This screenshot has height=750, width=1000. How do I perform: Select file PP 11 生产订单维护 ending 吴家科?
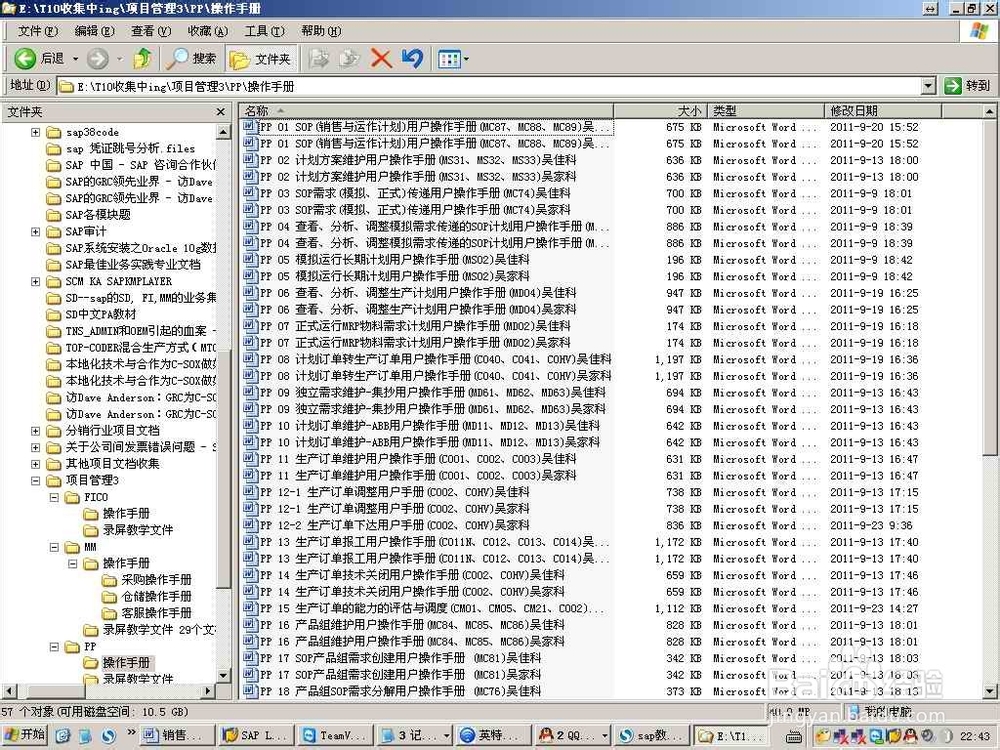tap(418, 475)
